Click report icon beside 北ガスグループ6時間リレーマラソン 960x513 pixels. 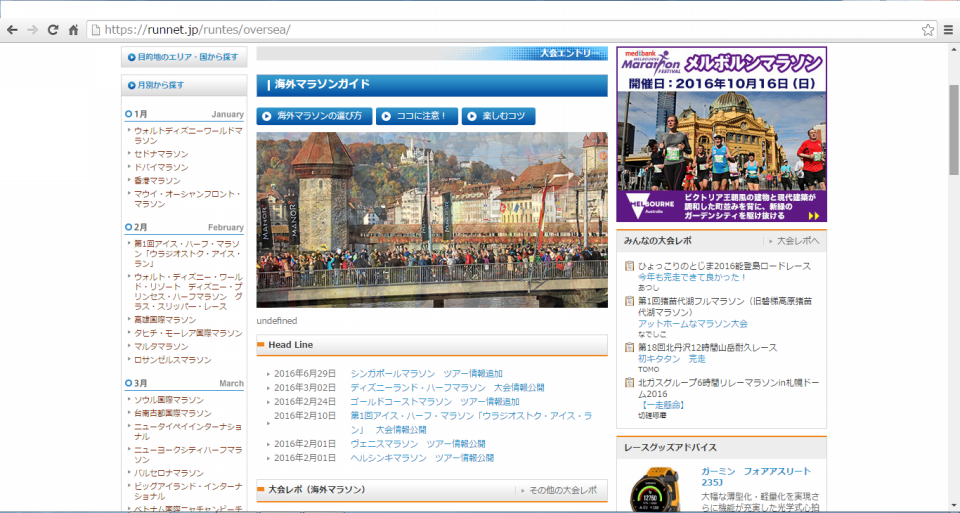pyautogui.click(x=629, y=382)
